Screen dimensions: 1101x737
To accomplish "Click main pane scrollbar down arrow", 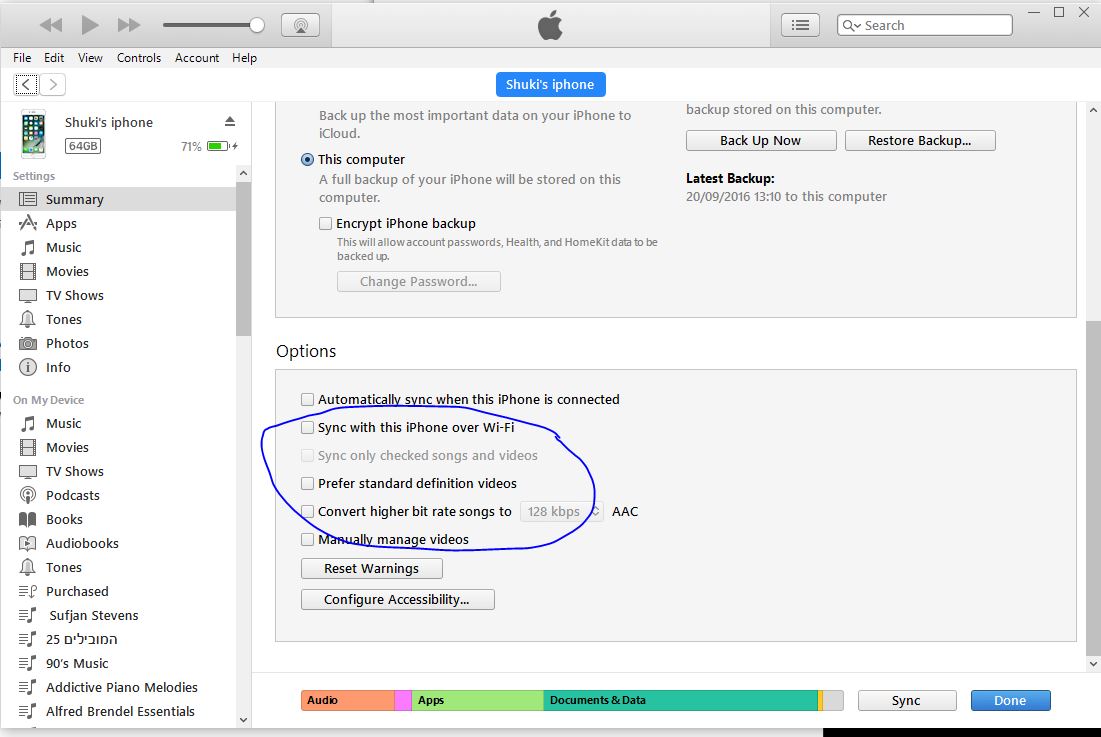I will coord(1093,663).
